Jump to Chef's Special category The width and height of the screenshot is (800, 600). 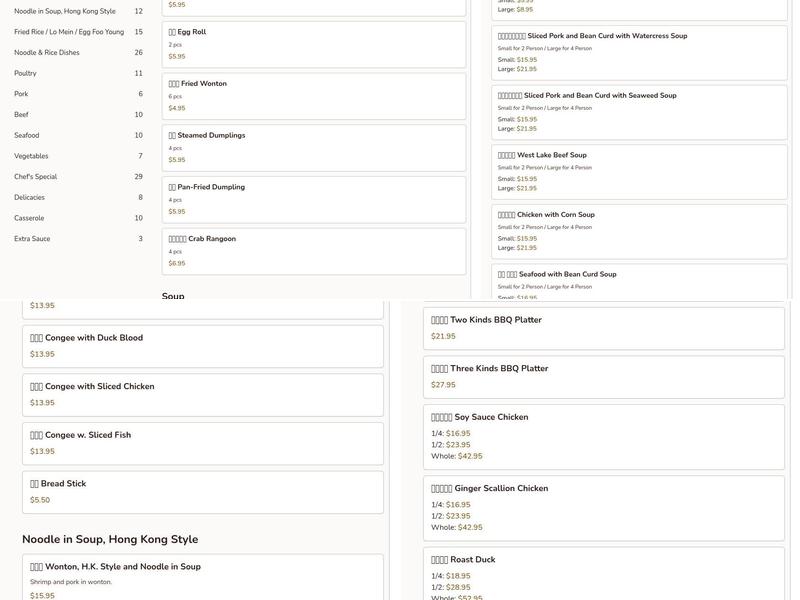pyautogui.click(x=36, y=177)
